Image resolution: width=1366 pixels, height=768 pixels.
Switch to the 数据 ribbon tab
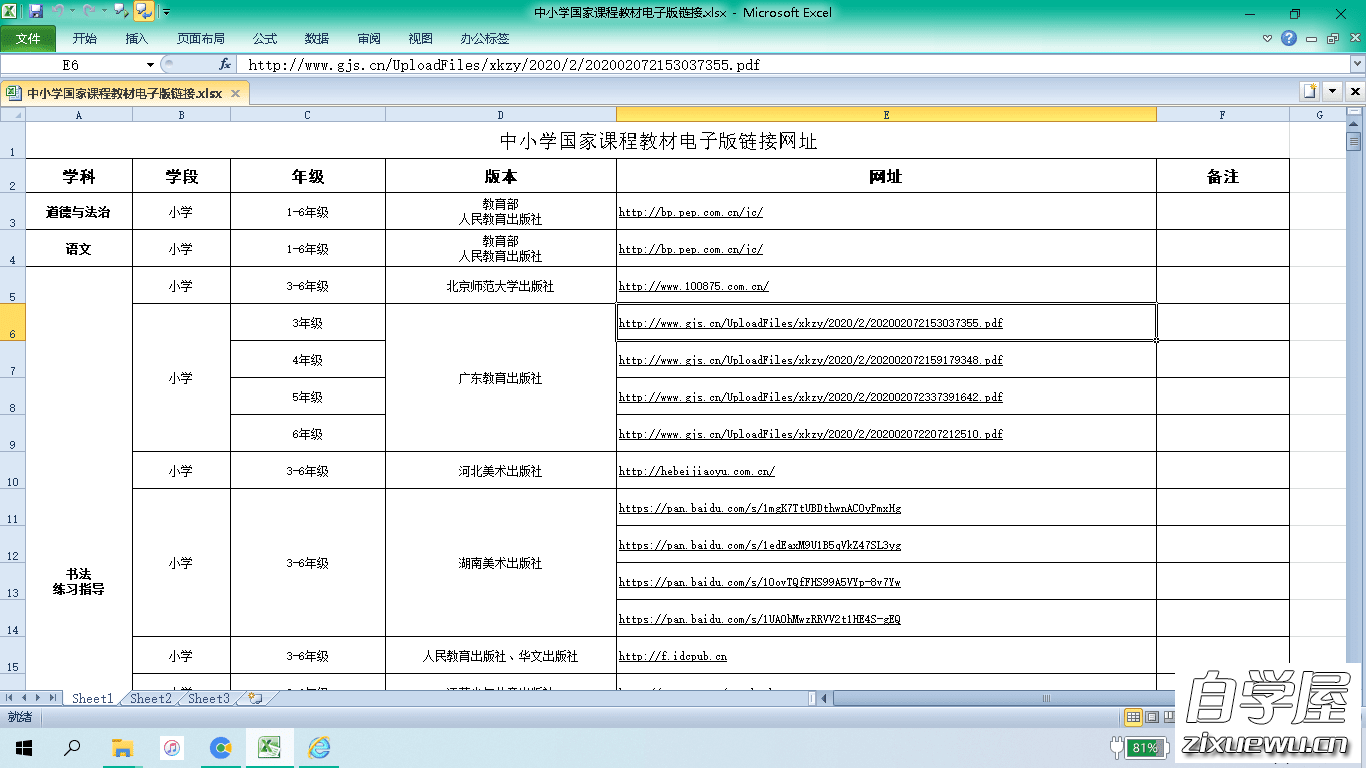(x=317, y=38)
